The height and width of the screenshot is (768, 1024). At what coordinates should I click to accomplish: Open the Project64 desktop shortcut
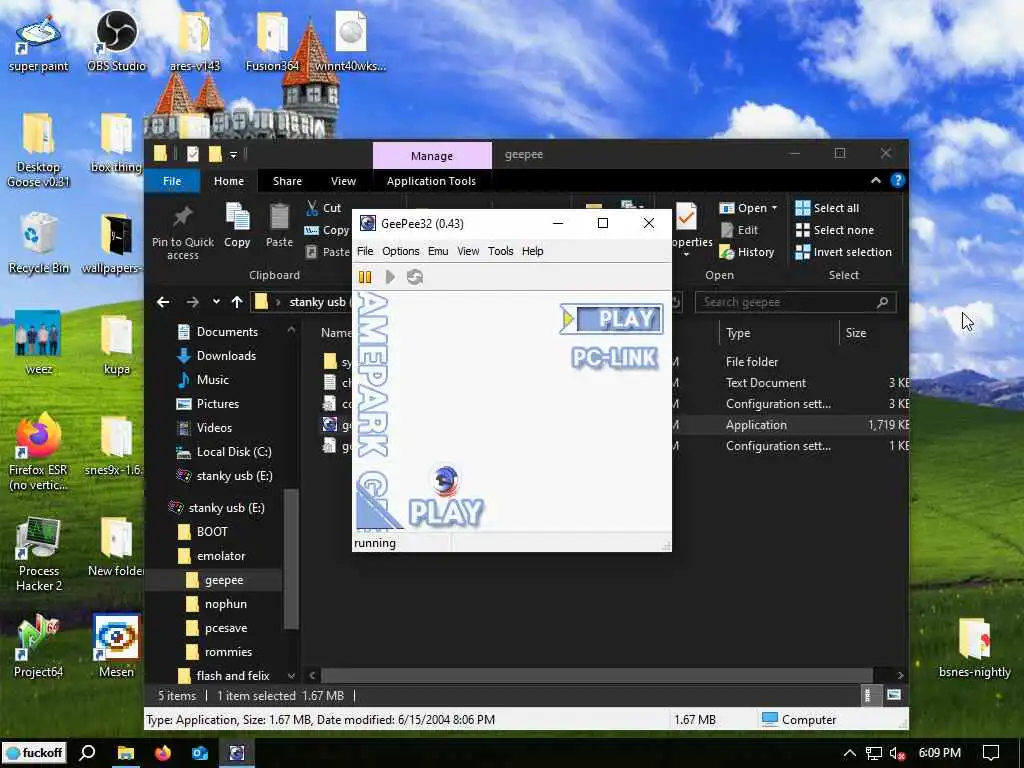tap(38, 647)
